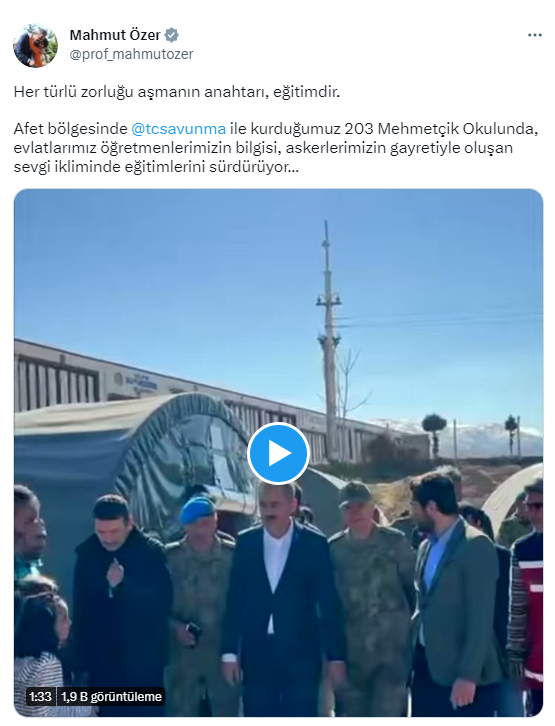This screenshot has height=726, width=555.
Task: Open the @prof_mahmutozer handle
Action: click(x=131, y=54)
